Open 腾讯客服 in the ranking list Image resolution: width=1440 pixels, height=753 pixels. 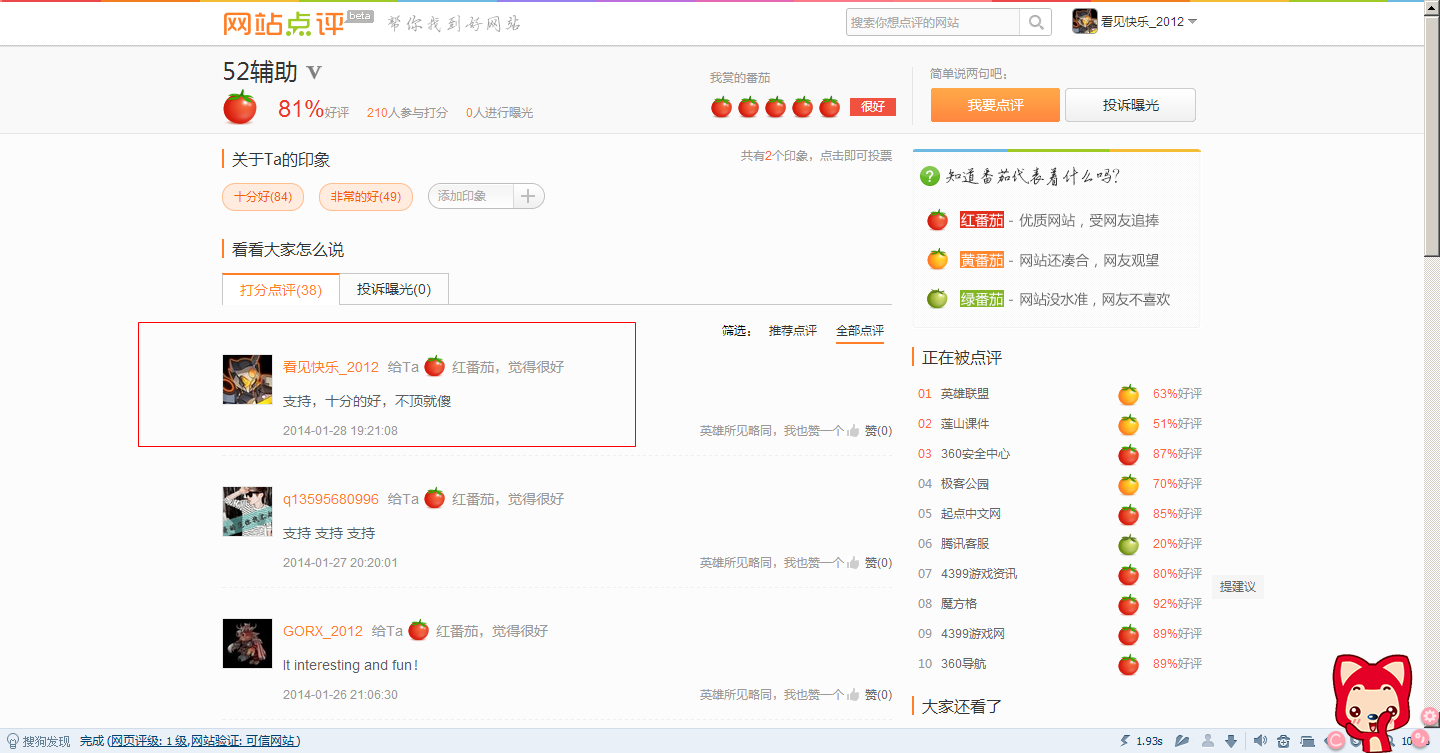pyautogui.click(x=965, y=544)
